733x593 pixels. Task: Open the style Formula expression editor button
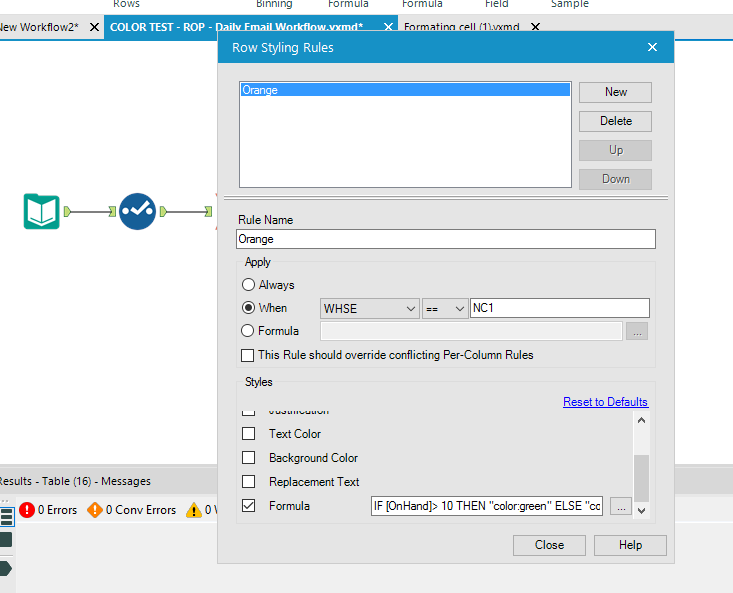tap(621, 506)
